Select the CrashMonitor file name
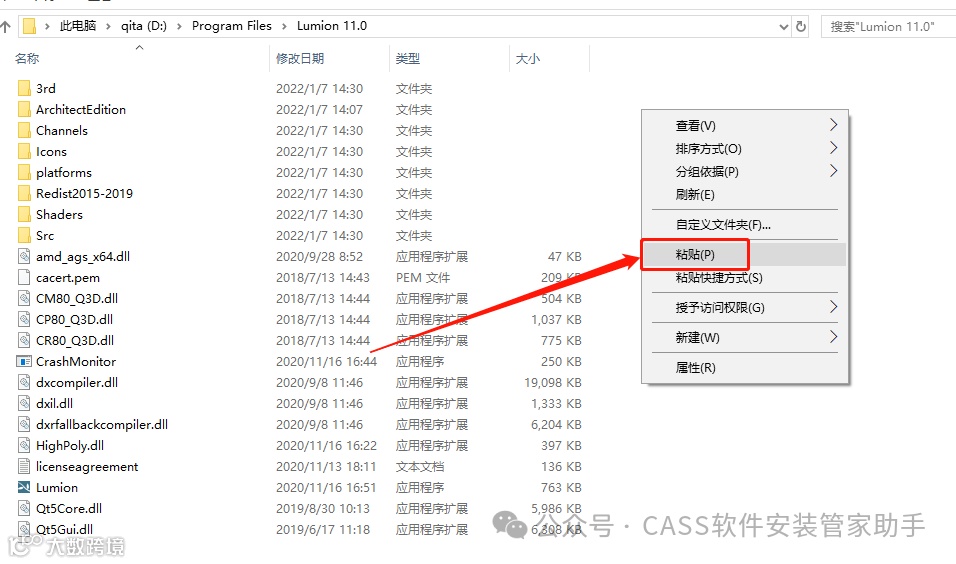The height and width of the screenshot is (564, 956). pos(76,362)
